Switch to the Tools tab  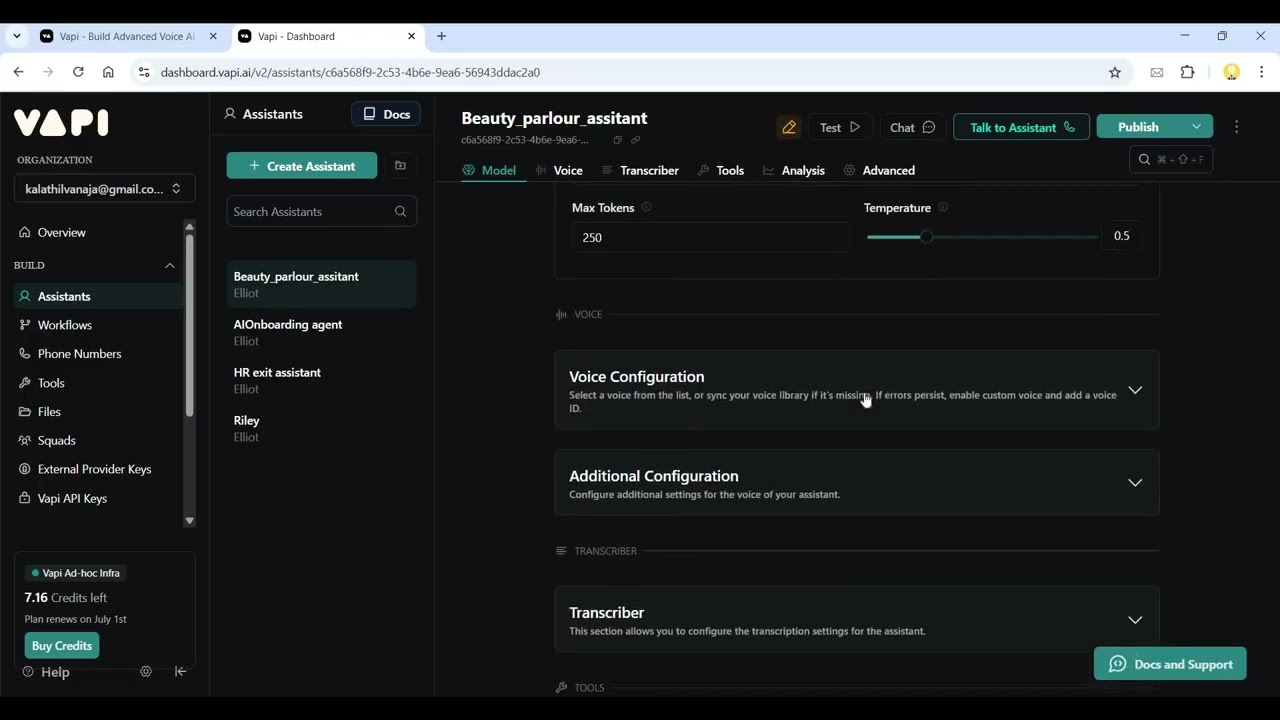[721, 170]
